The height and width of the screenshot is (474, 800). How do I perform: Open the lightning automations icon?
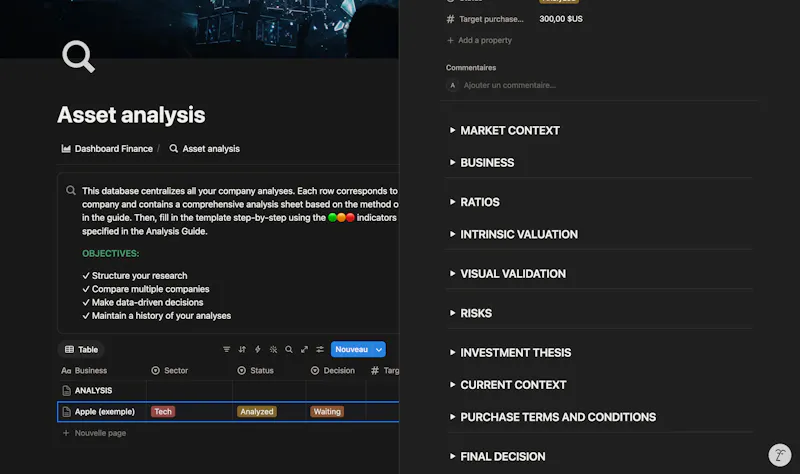point(258,350)
